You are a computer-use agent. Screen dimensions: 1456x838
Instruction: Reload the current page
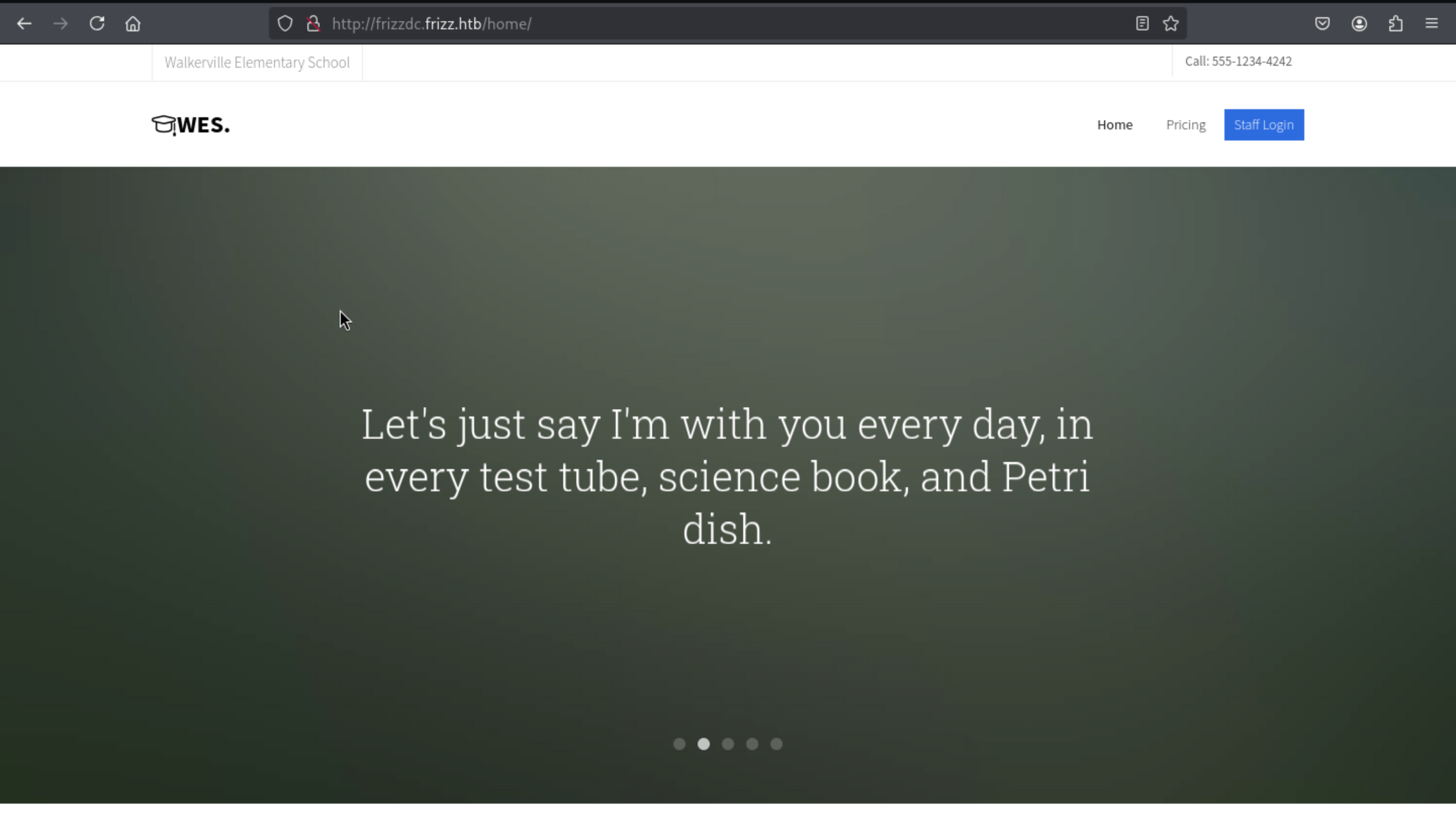pyautogui.click(x=97, y=24)
